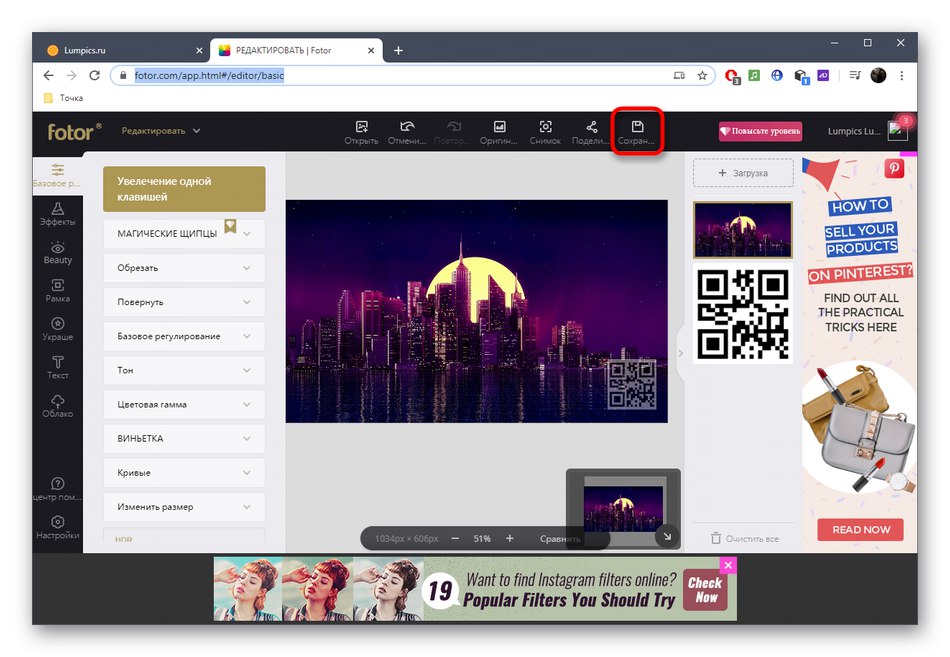Click the Fotor logo

tap(74, 131)
